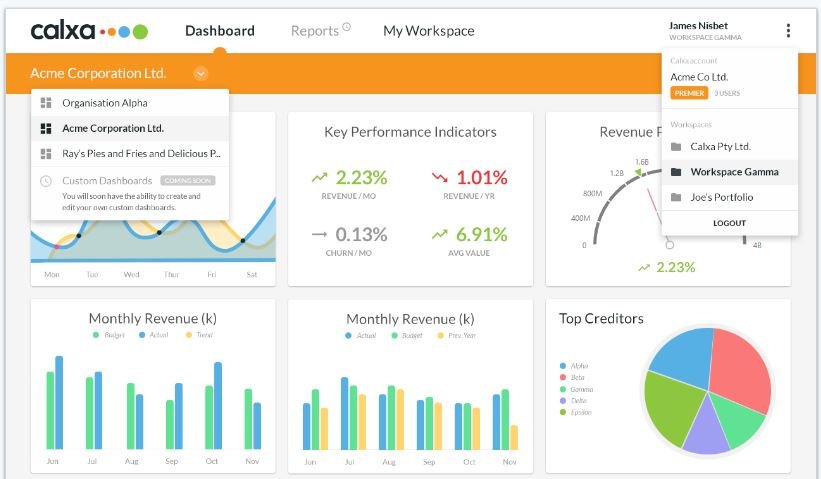The image size is (821, 479).
Task: Click the trend arrow beside gauge 2.23%
Action: click(x=644, y=268)
